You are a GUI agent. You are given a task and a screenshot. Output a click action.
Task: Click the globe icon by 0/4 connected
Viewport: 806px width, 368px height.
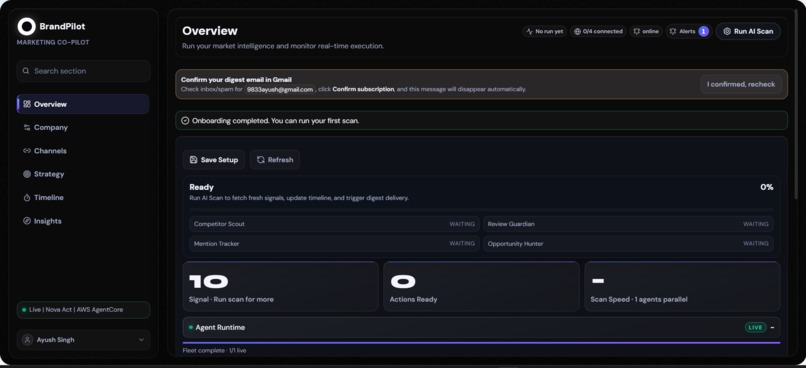pyautogui.click(x=577, y=31)
